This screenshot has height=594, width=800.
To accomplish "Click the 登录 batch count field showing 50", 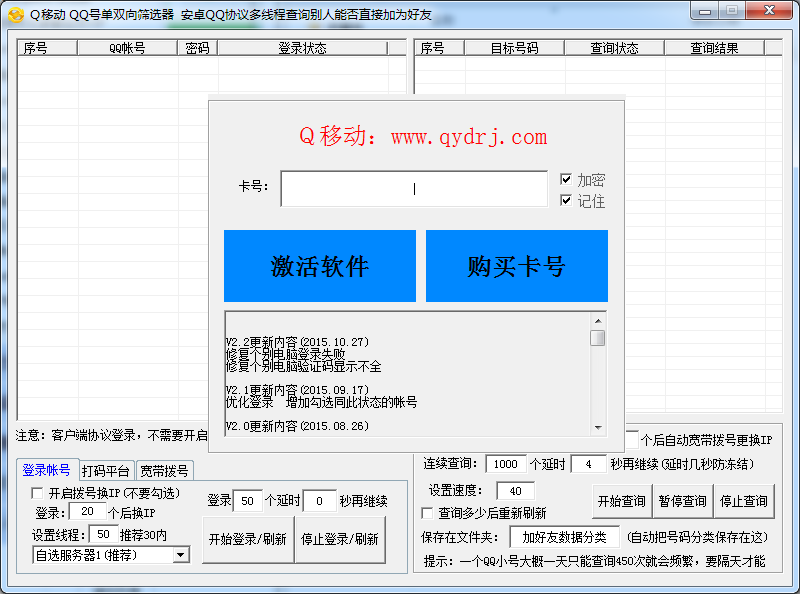I will coord(247,501).
